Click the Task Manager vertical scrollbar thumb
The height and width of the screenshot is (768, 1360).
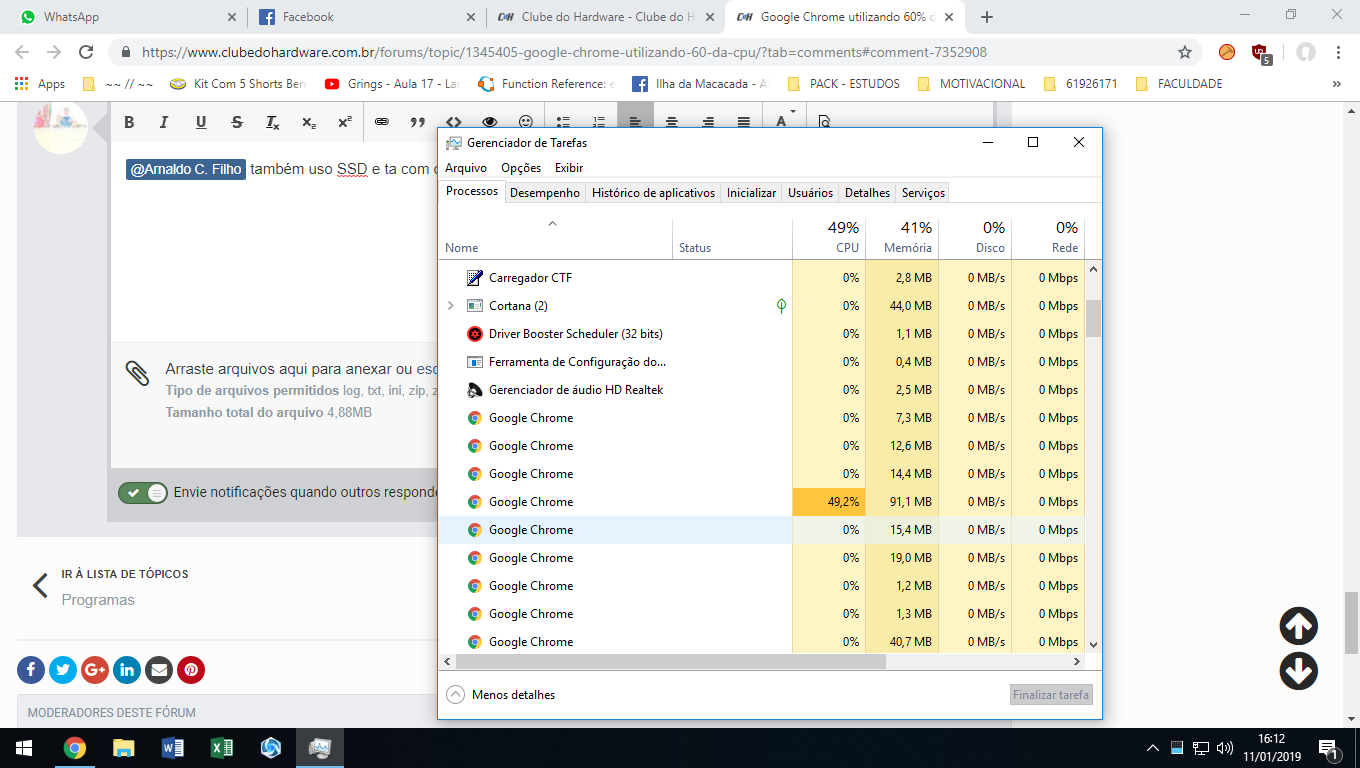tap(1093, 318)
